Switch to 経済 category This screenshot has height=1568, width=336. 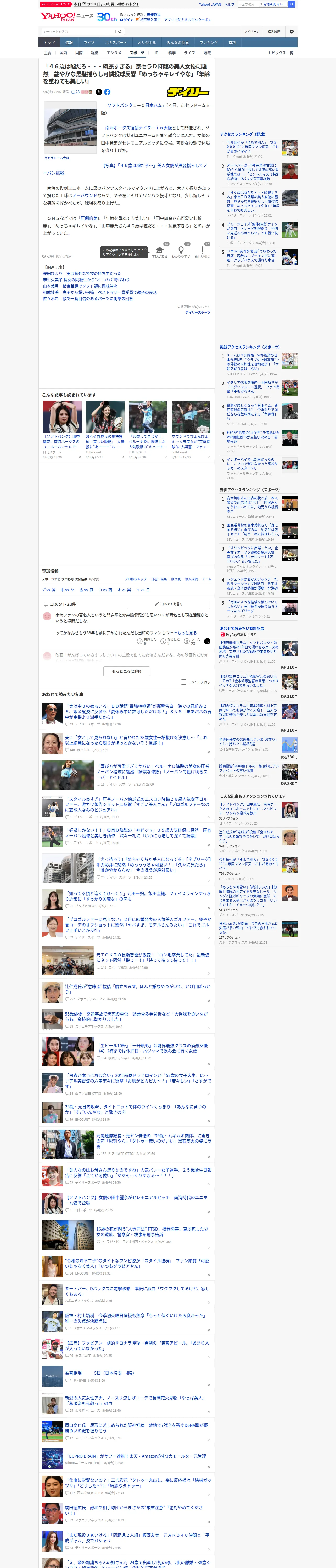(x=94, y=53)
